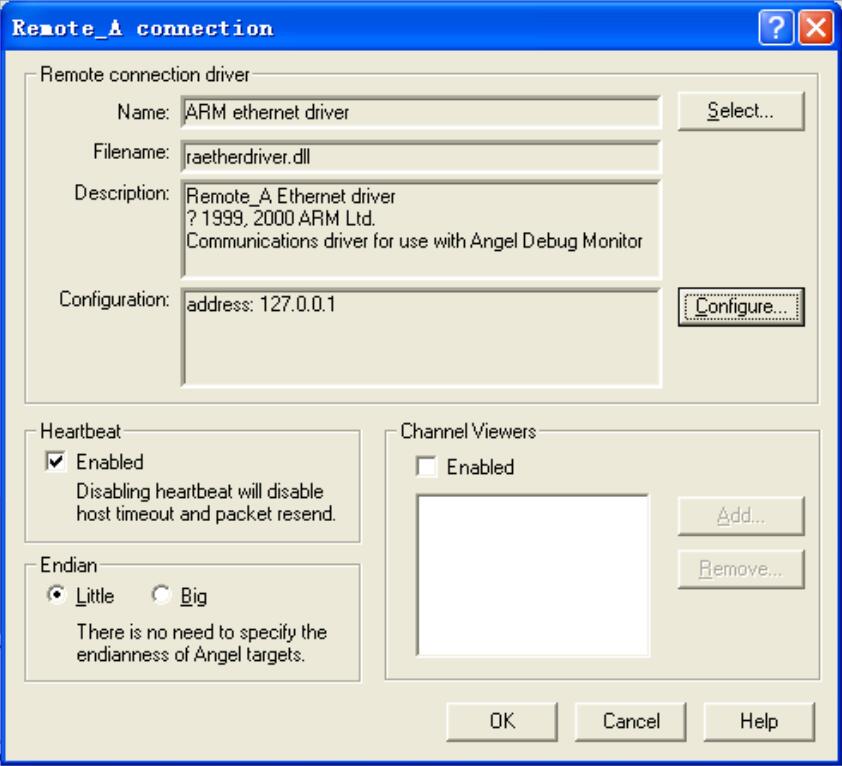Confirm with the OK button
The width and height of the screenshot is (842, 766).
click(502, 721)
